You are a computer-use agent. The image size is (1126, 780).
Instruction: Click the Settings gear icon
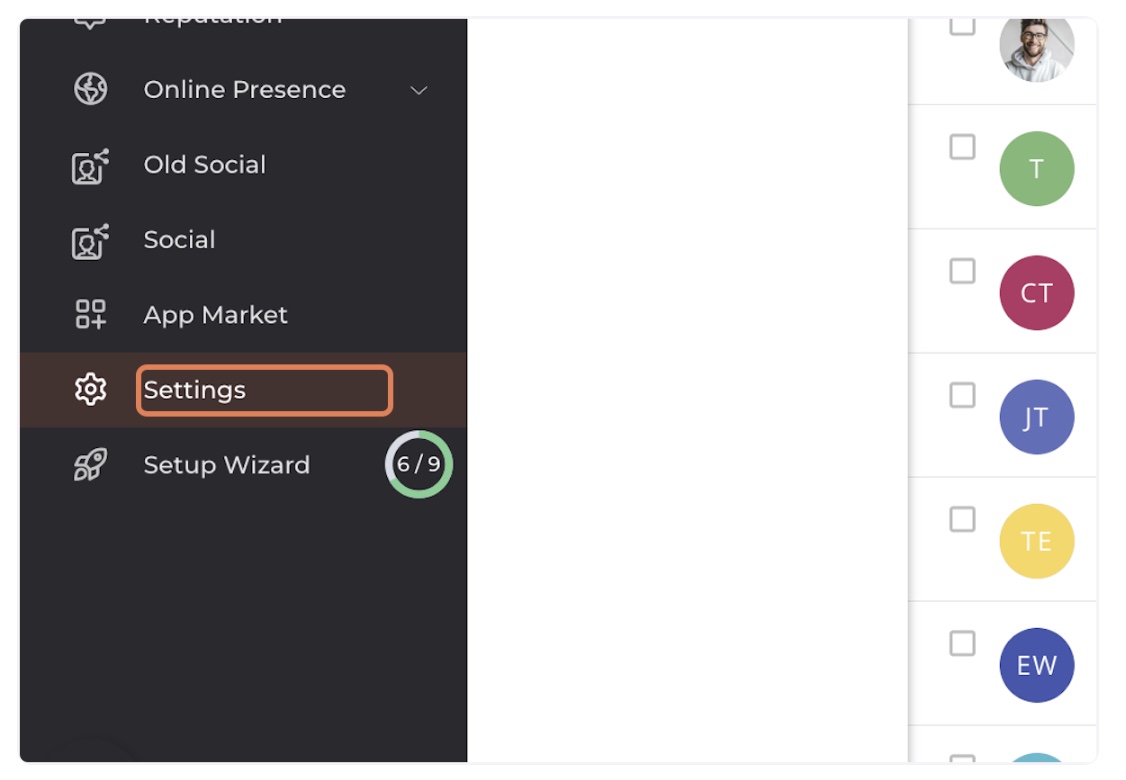90,389
